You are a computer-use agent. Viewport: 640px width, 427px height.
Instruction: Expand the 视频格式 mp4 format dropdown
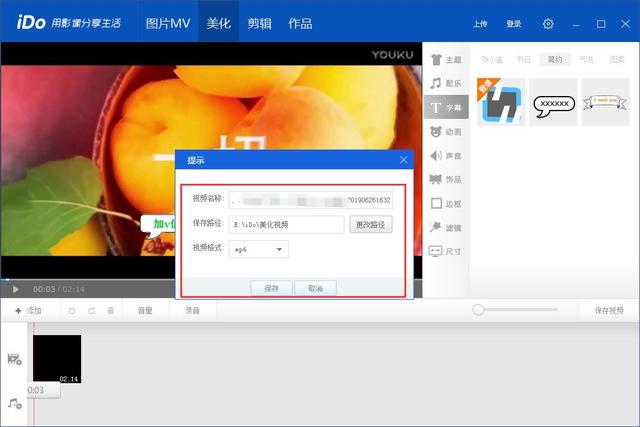pyautogui.click(x=279, y=248)
